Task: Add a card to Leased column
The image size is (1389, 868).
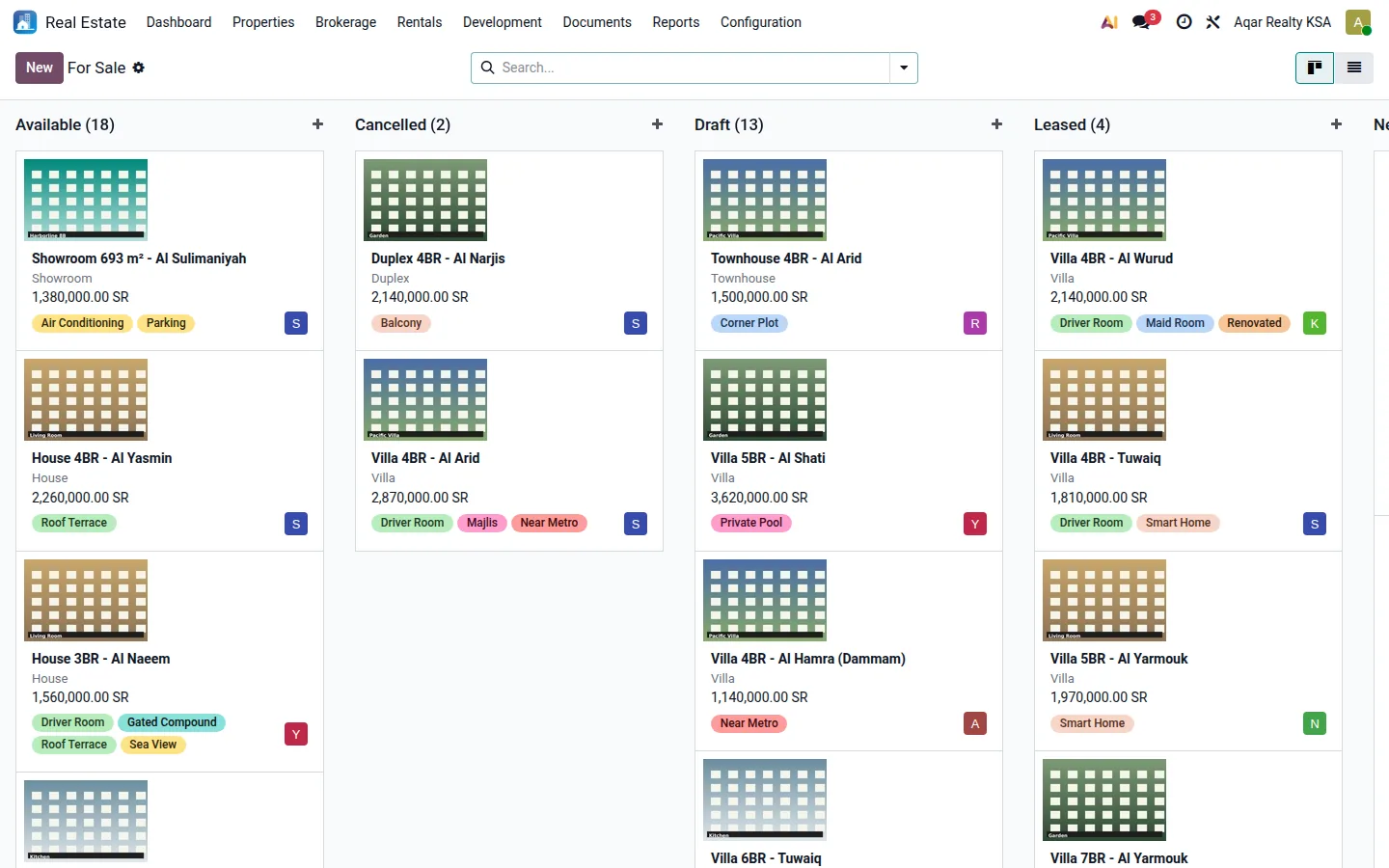Action: tap(1336, 124)
